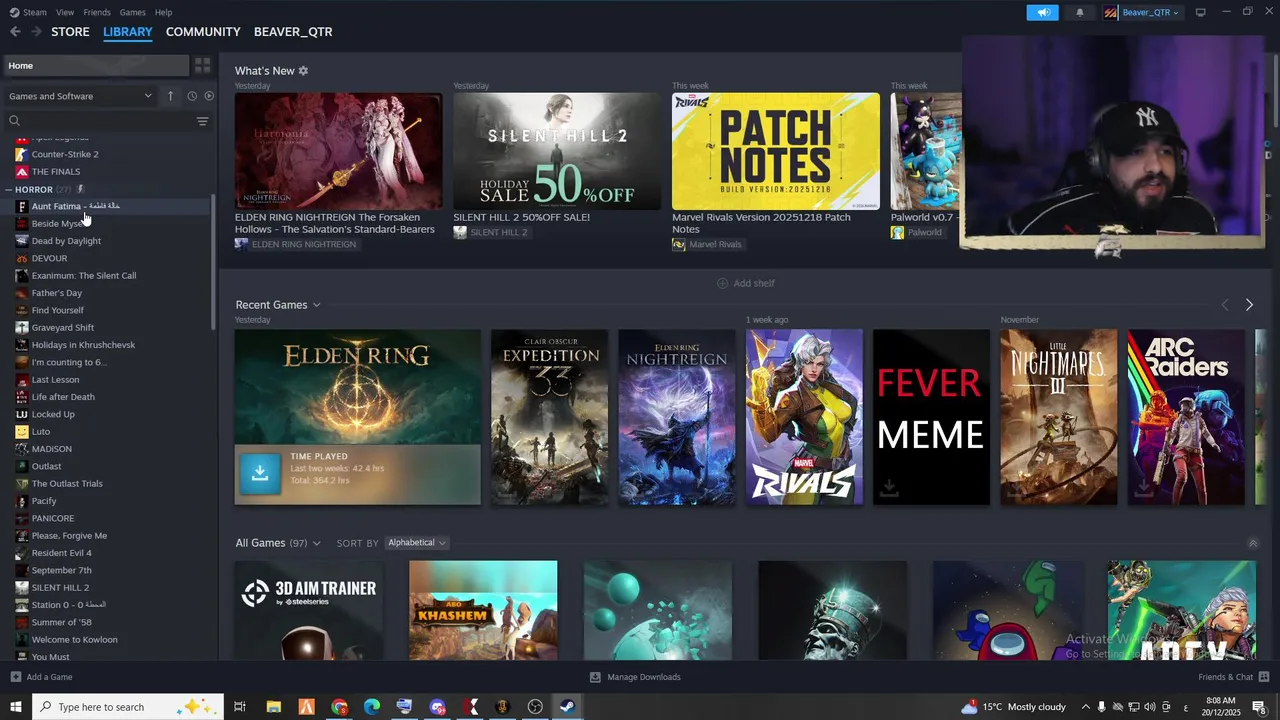1280x720 pixels.
Task: Click the Windows taskbar search box
Action: click(x=127, y=707)
